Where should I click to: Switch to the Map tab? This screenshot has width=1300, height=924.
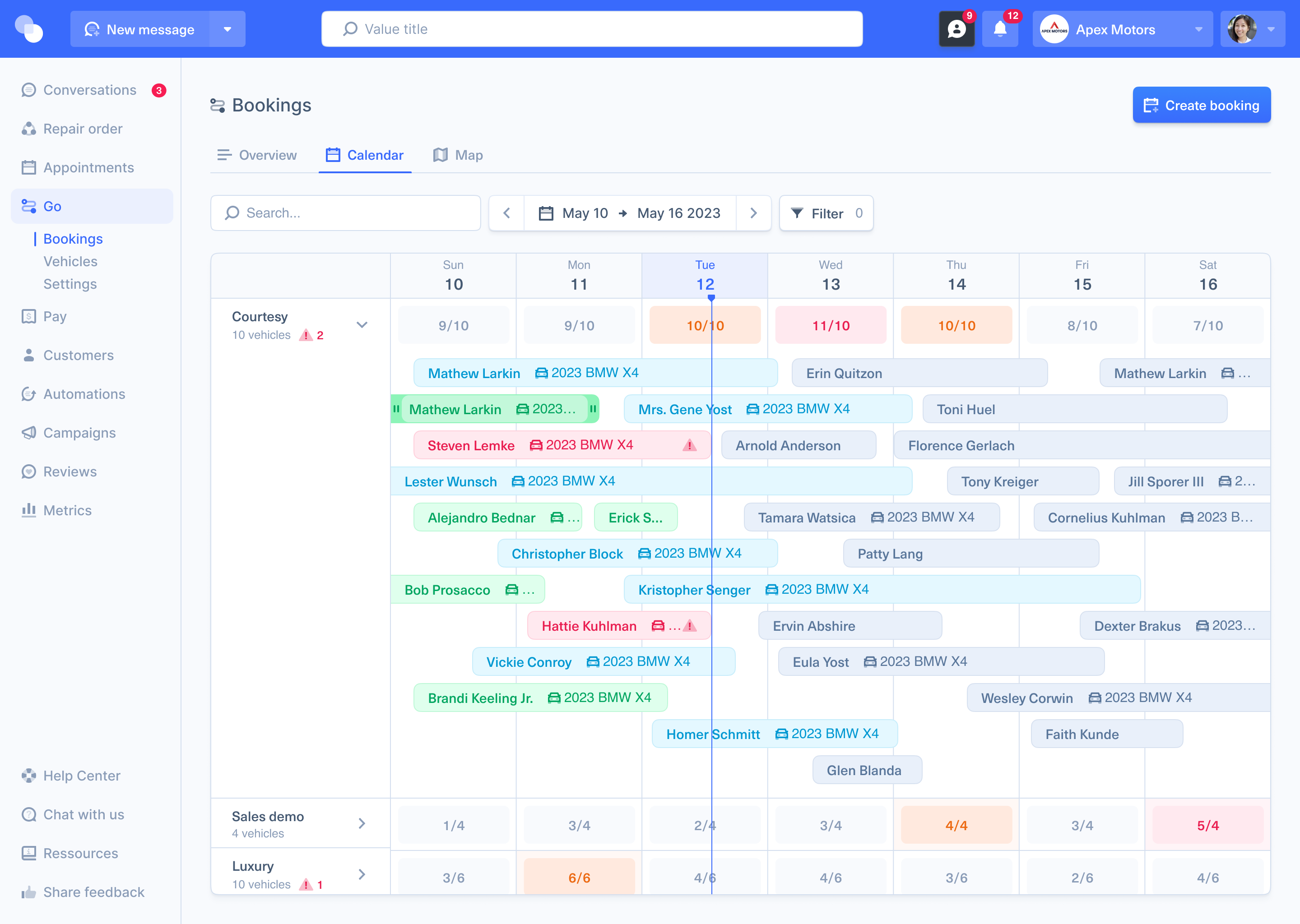coord(458,155)
